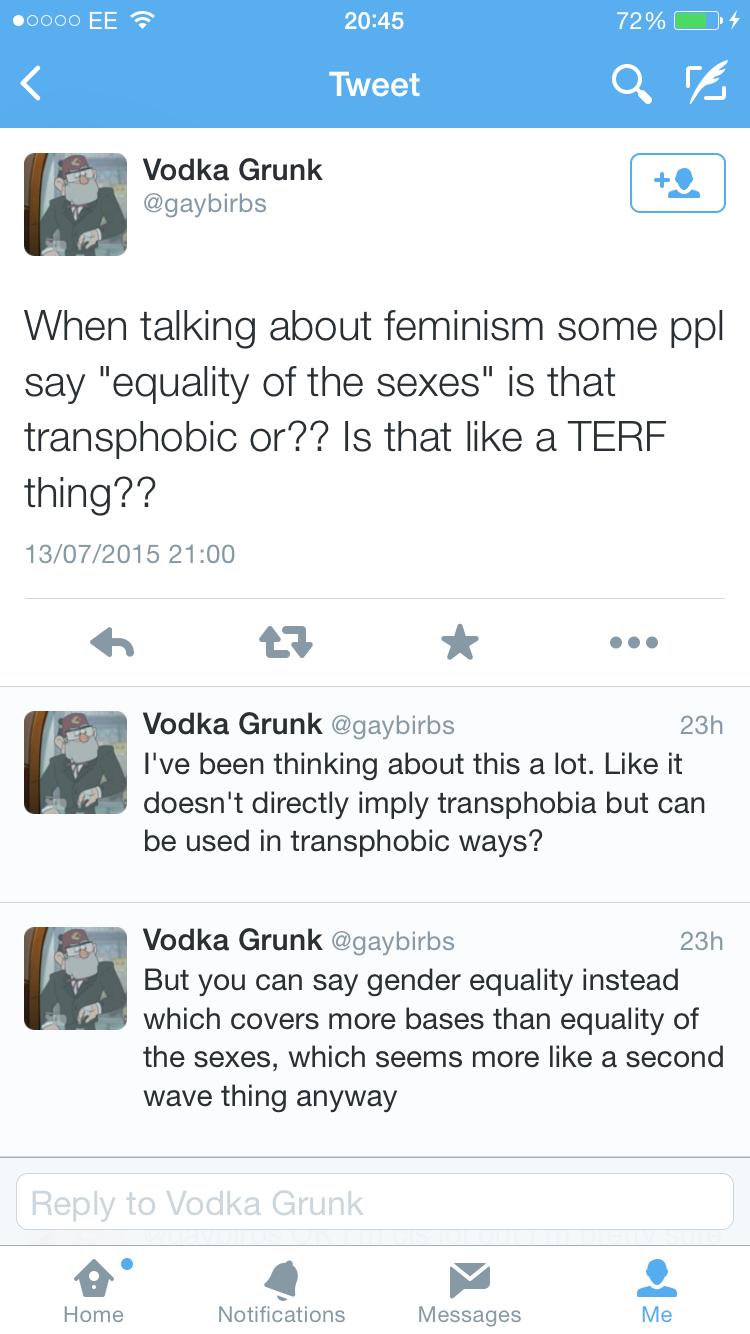Open search with magnifying glass icon
Viewport: 750px width, 1334px height.
pyautogui.click(x=631, y=85)
